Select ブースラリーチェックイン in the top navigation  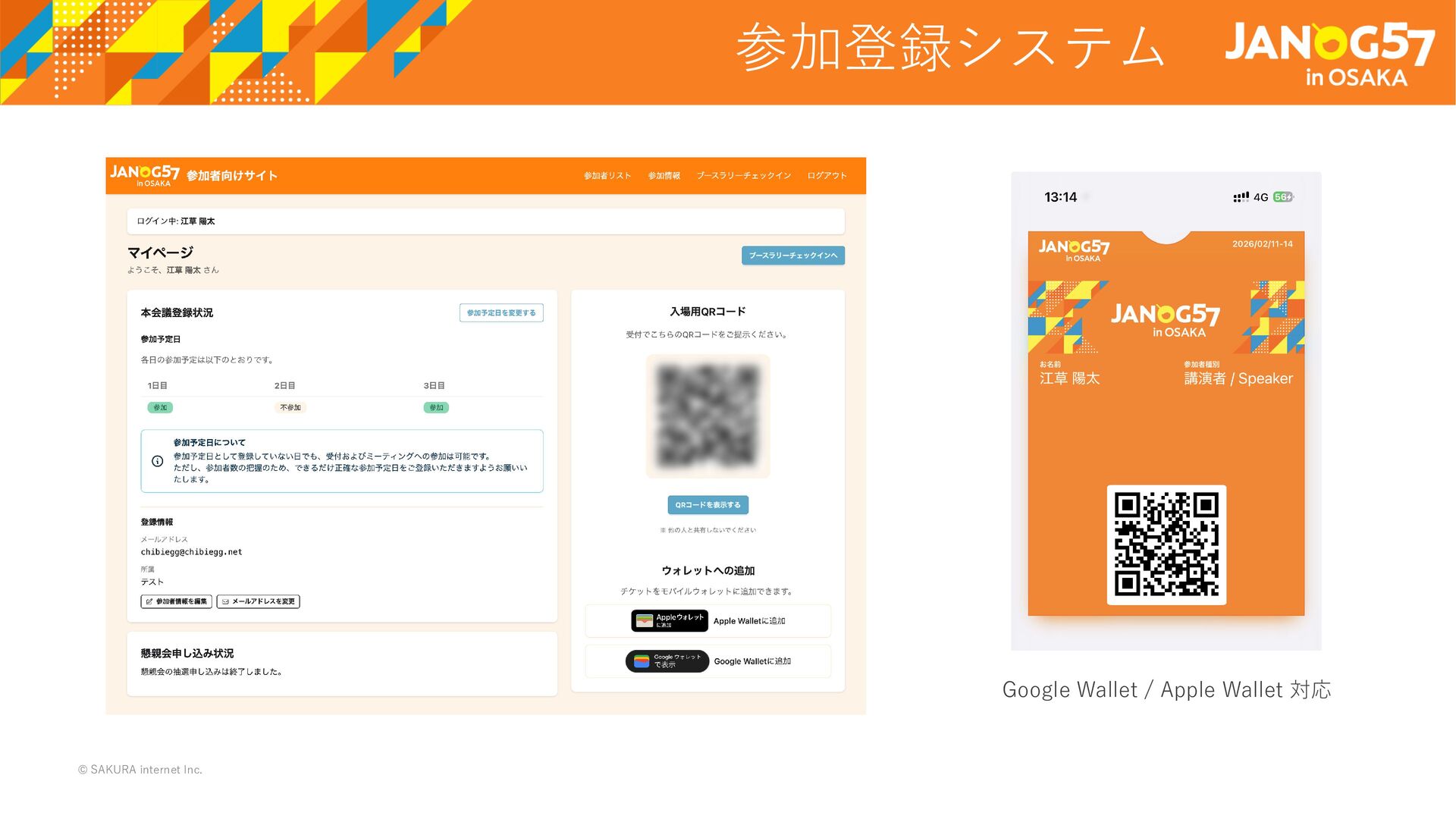pyautogui.click(x=743, y=175)
